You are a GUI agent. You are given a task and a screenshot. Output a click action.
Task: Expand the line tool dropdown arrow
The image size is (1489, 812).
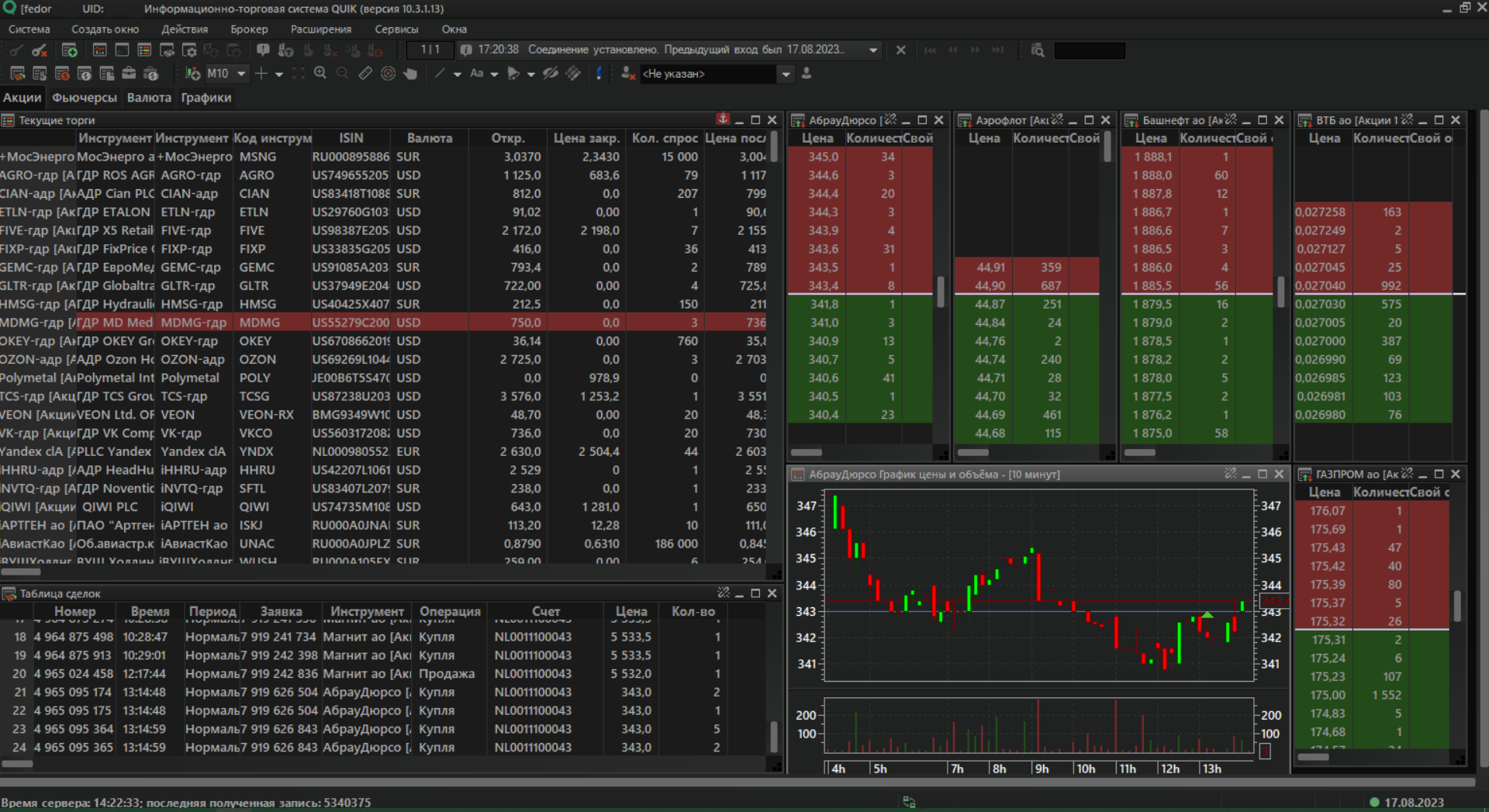(457, 74)
